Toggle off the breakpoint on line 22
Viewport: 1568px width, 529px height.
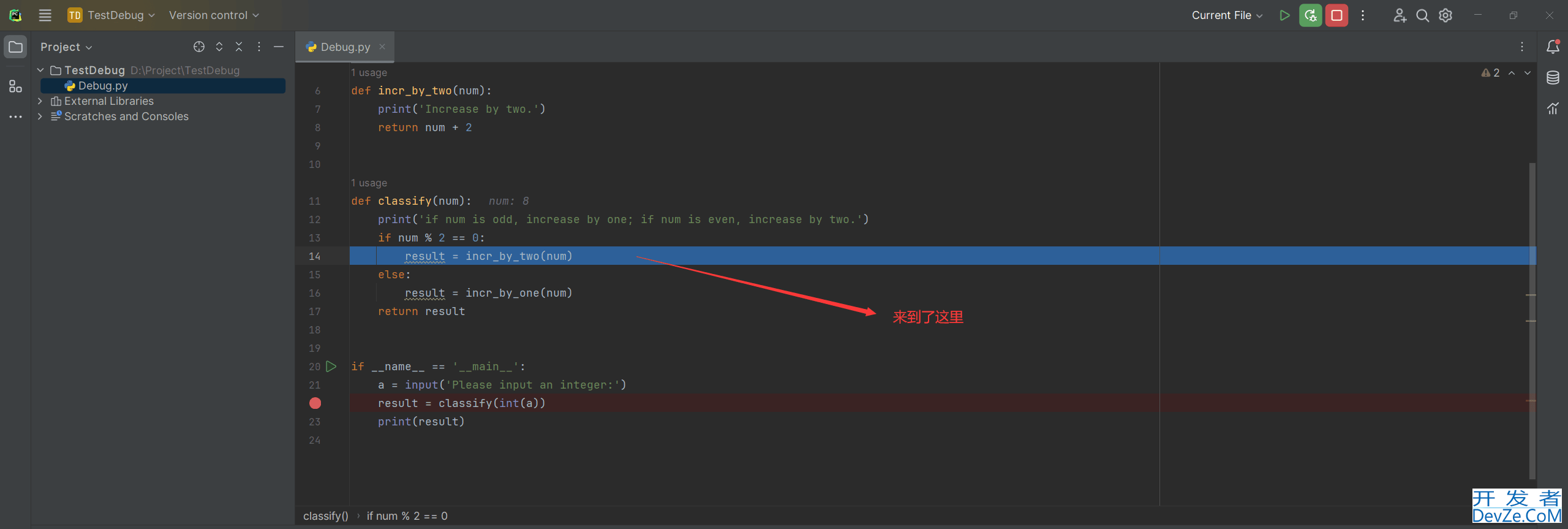coord(315,403)
